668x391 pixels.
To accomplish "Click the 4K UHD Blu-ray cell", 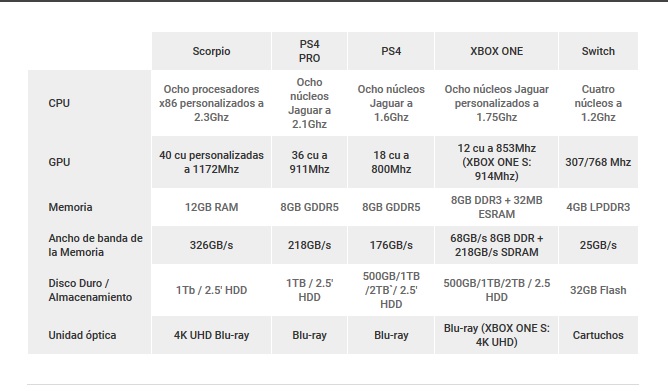I will (x=211, y=335).
